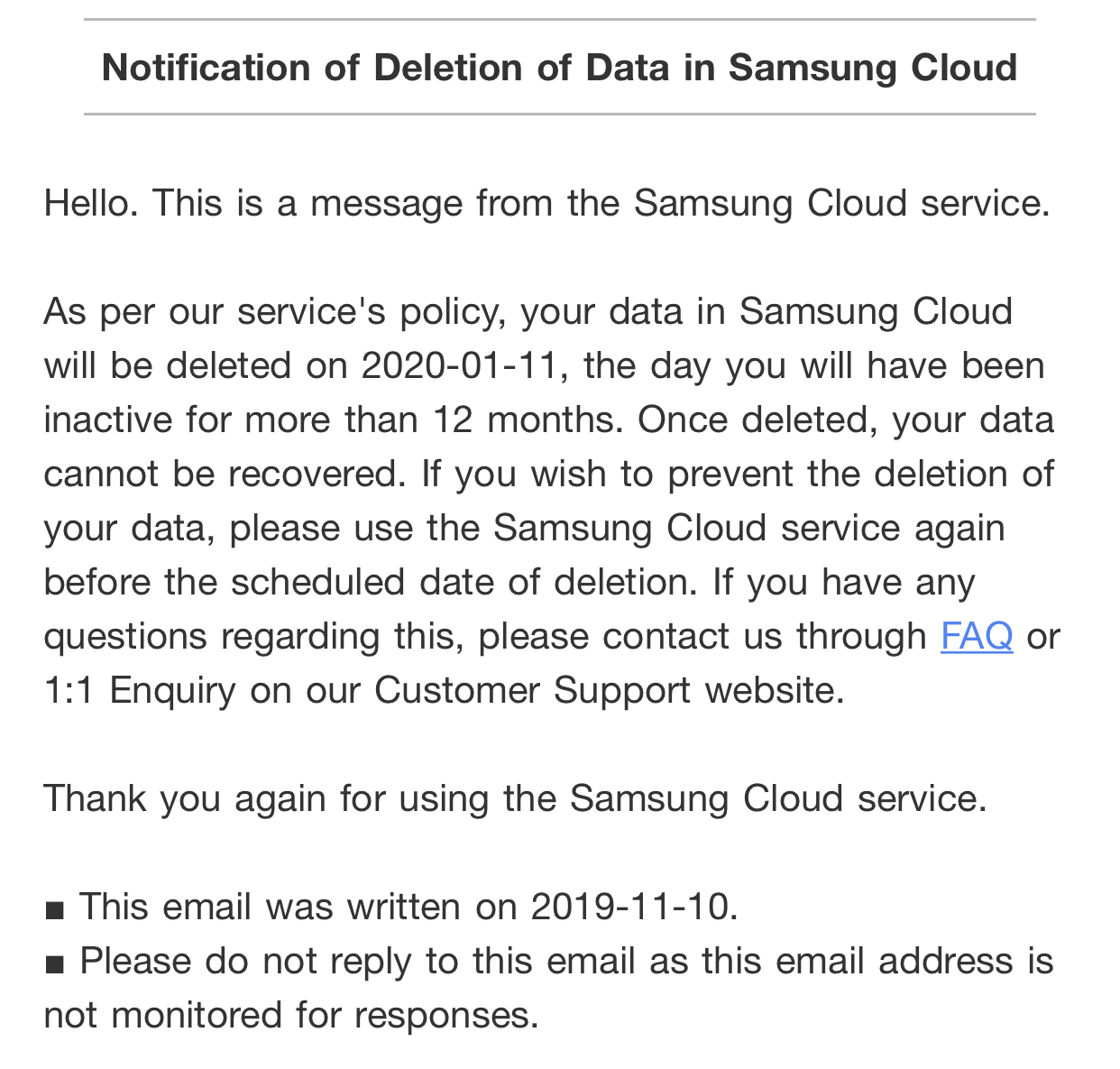
Task: Click the 'Thank you again' closing sentence
Action: point(516,798)
